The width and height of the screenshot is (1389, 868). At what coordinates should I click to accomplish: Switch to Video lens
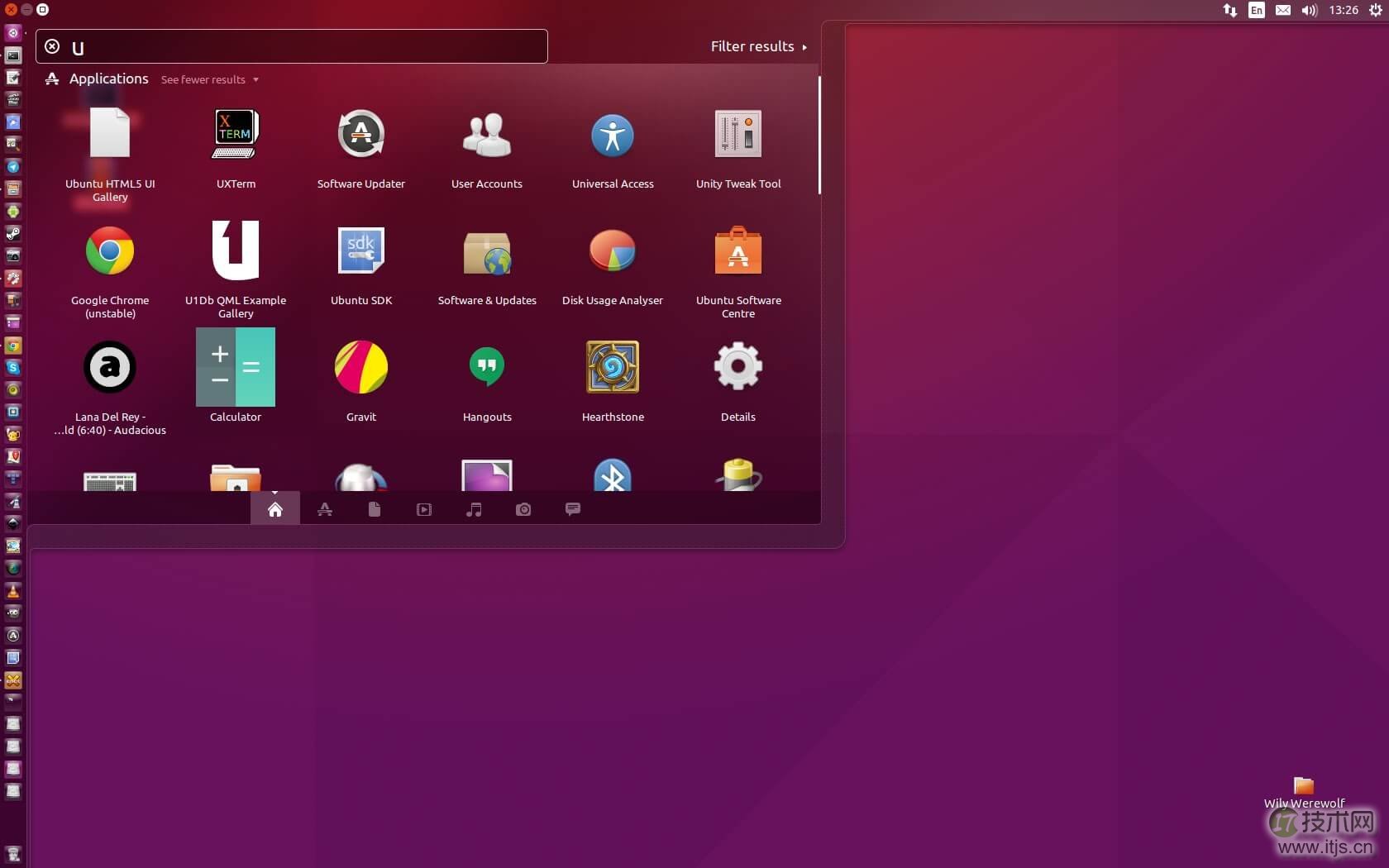pyautogui.click(x=424, y=509)
